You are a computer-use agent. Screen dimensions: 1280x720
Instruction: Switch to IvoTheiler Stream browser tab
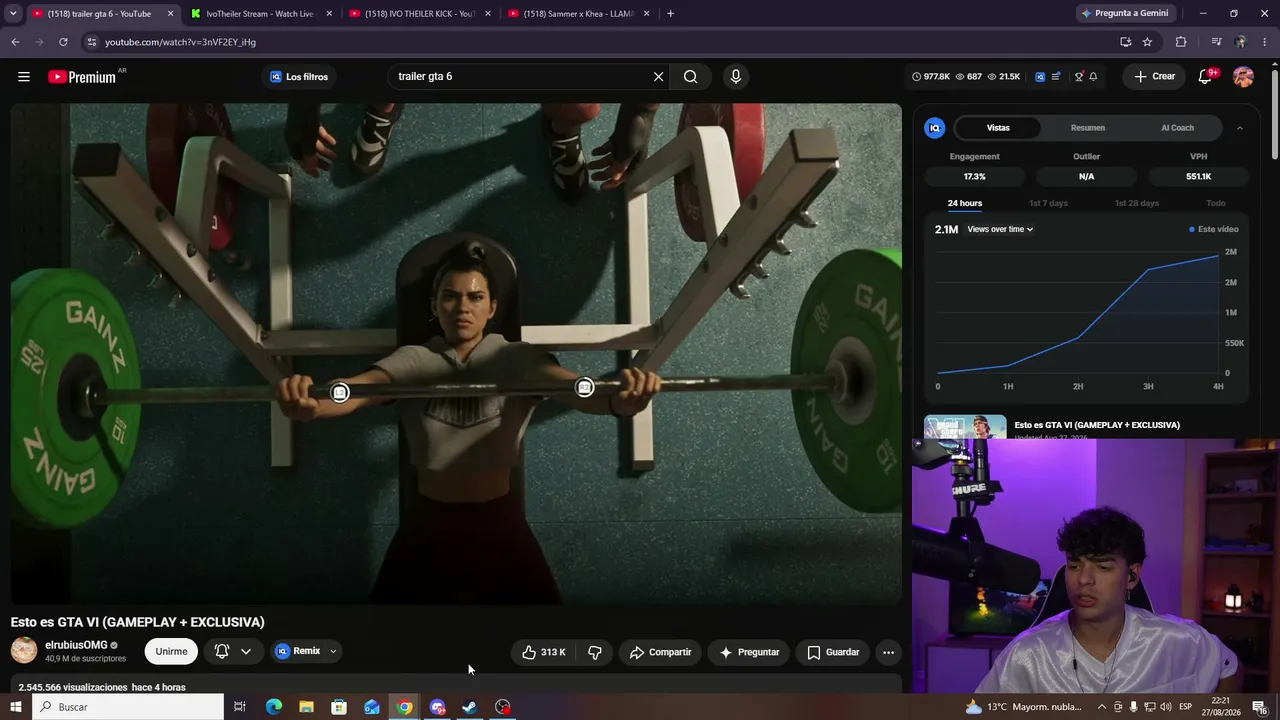point(260,13)
